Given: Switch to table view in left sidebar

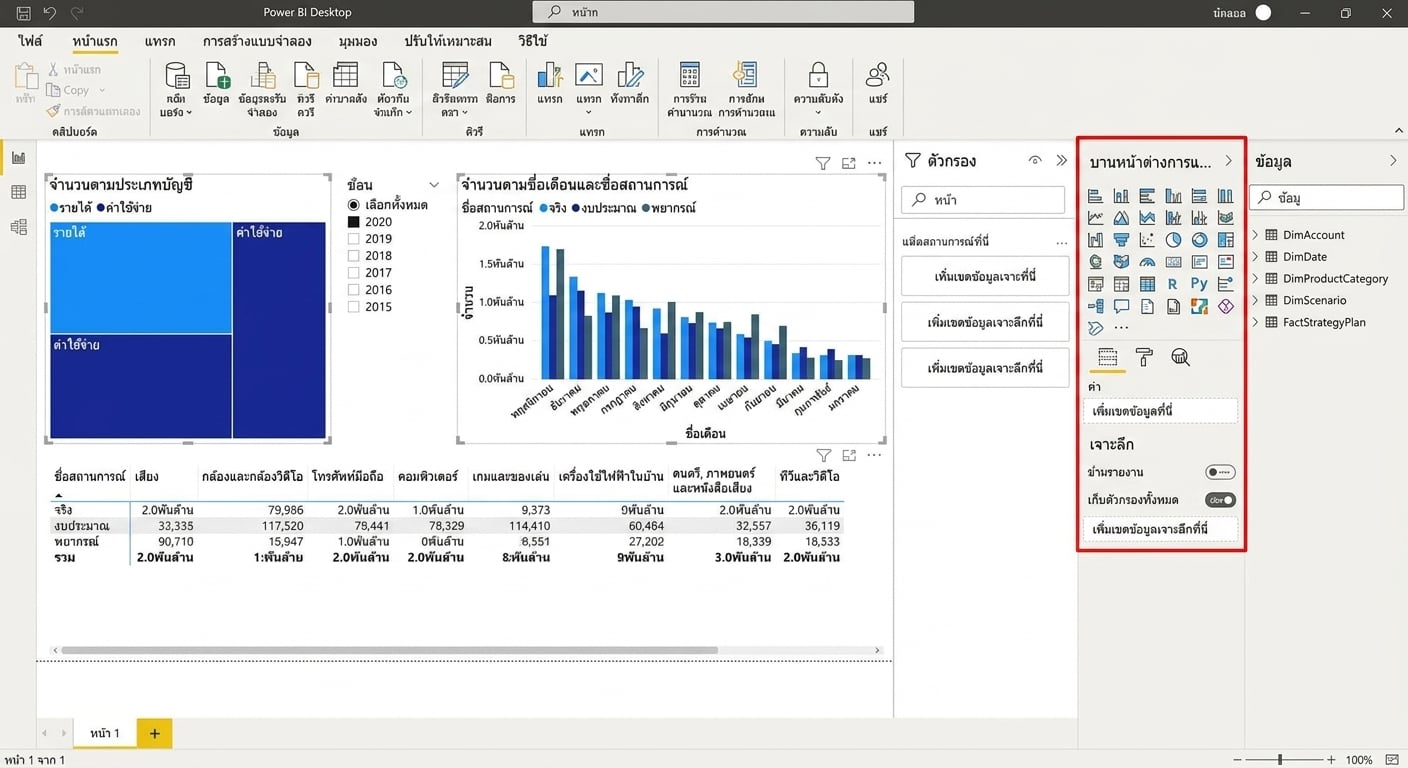Looking at the screenshot, I should pyautogui.click(x=18, y=192).
